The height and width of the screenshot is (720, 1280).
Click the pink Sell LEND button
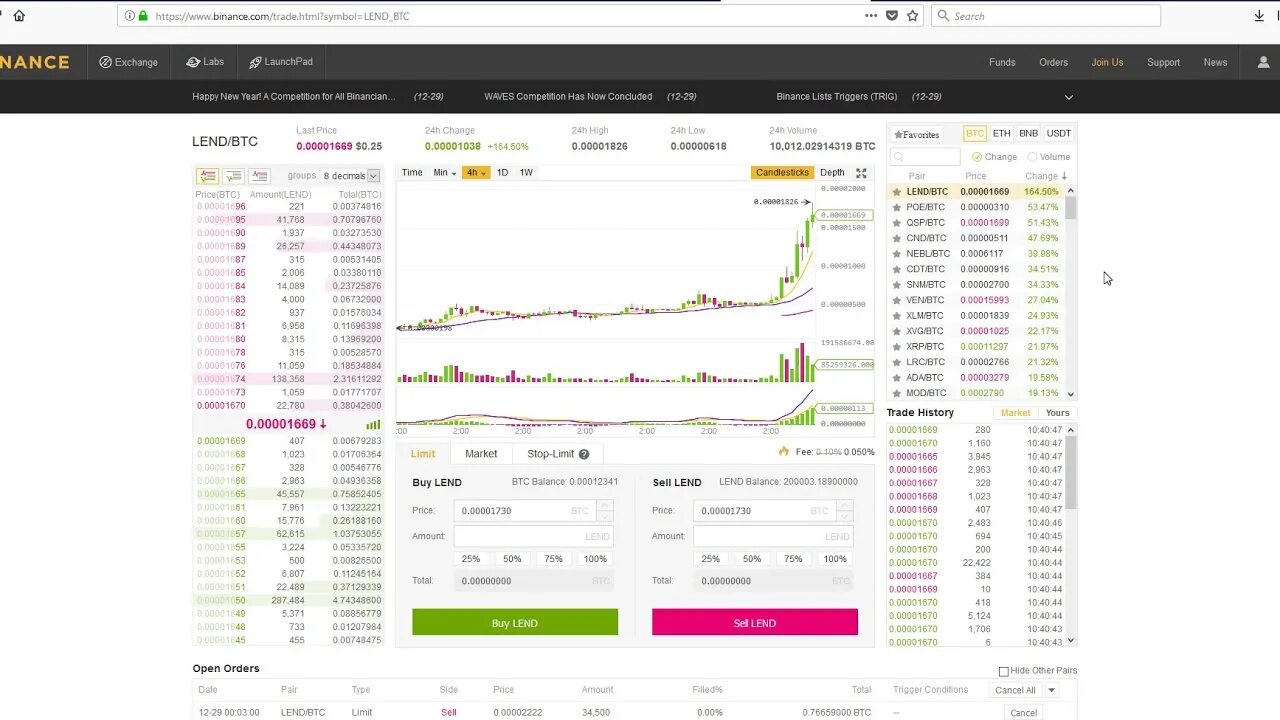(755, 622)
